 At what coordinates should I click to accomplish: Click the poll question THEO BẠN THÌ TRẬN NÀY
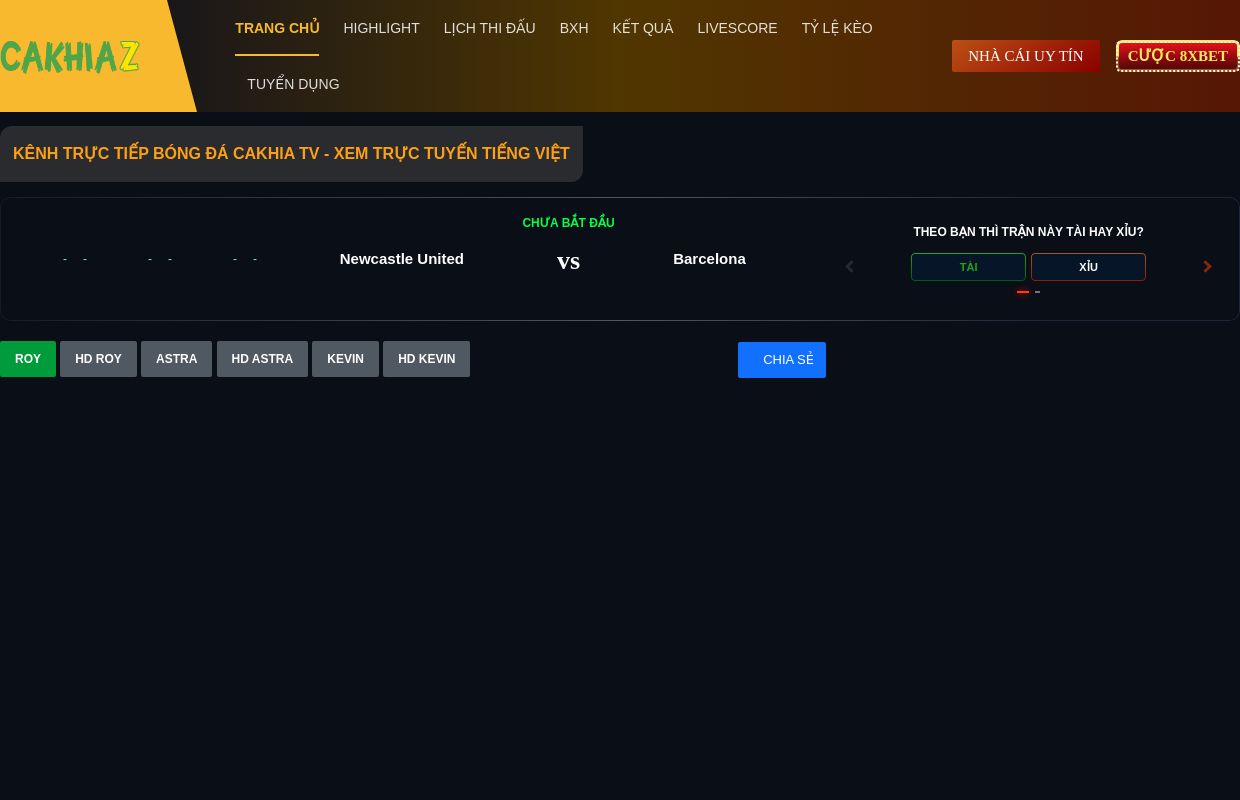click(1028, 232)
